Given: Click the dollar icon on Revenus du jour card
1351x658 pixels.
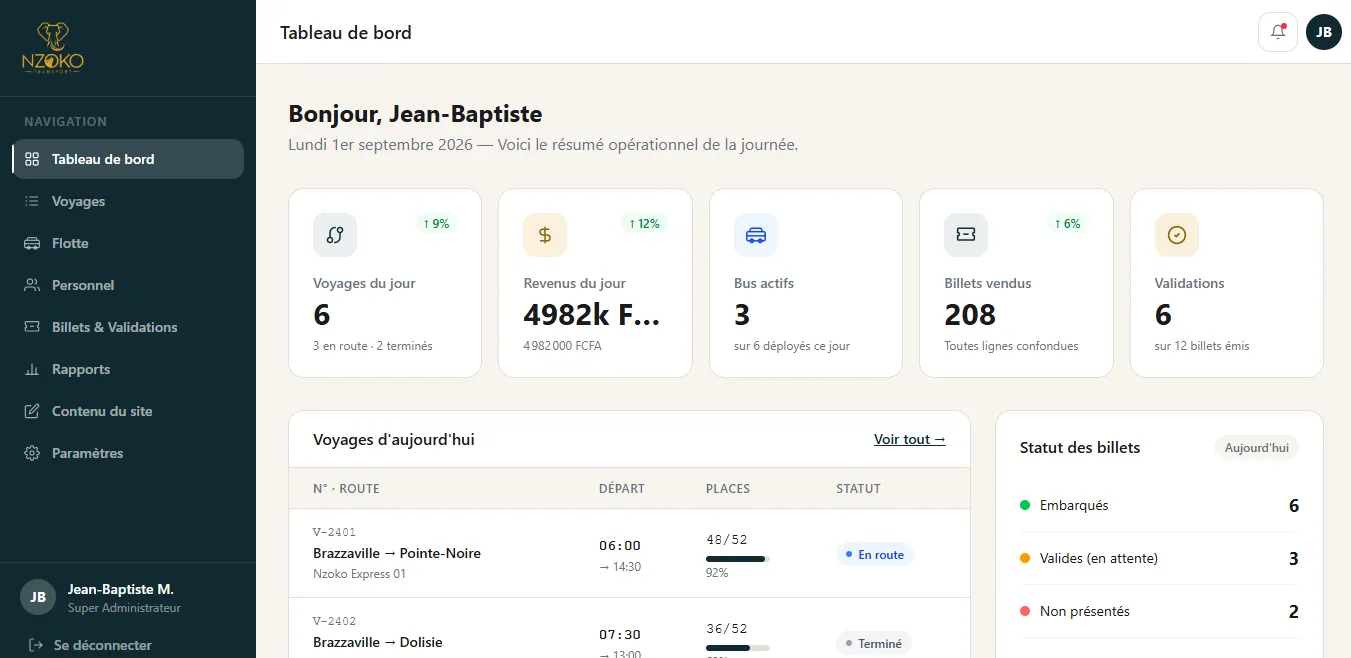Looking at the screenshot, I should click(545, 235).
